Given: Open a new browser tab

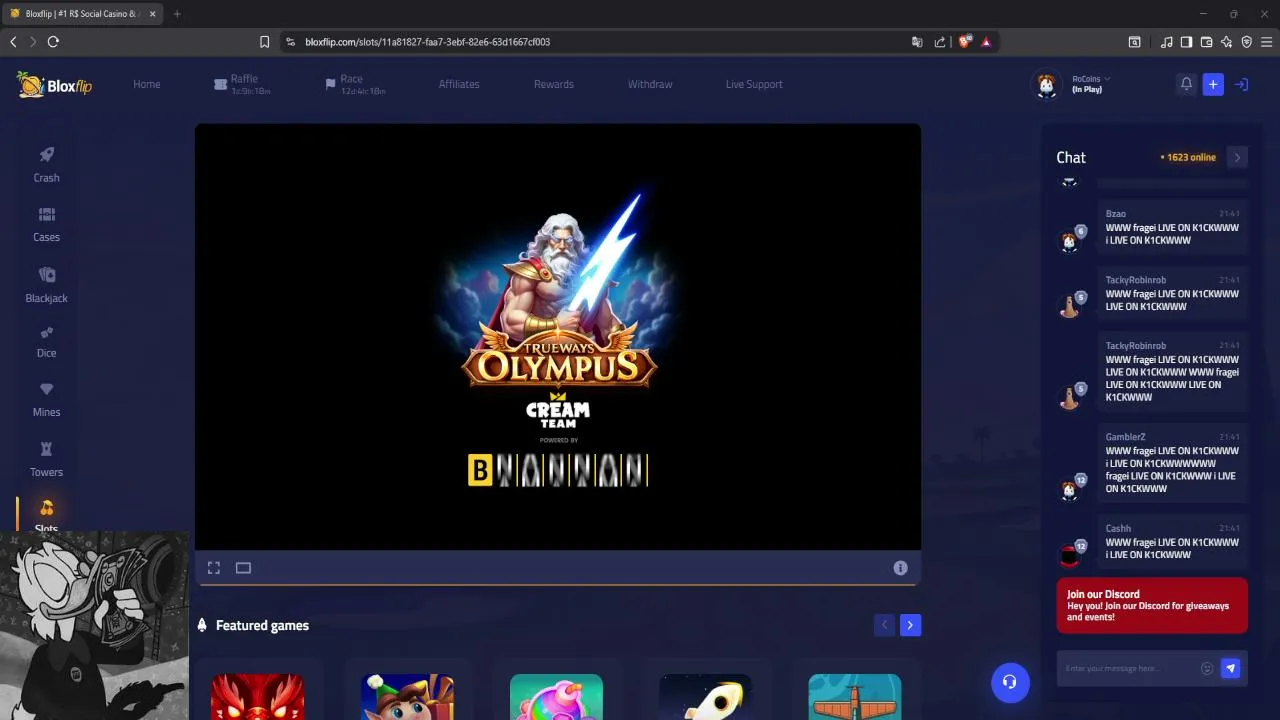Looking at the screenshot, I should (x=177, y=14).
